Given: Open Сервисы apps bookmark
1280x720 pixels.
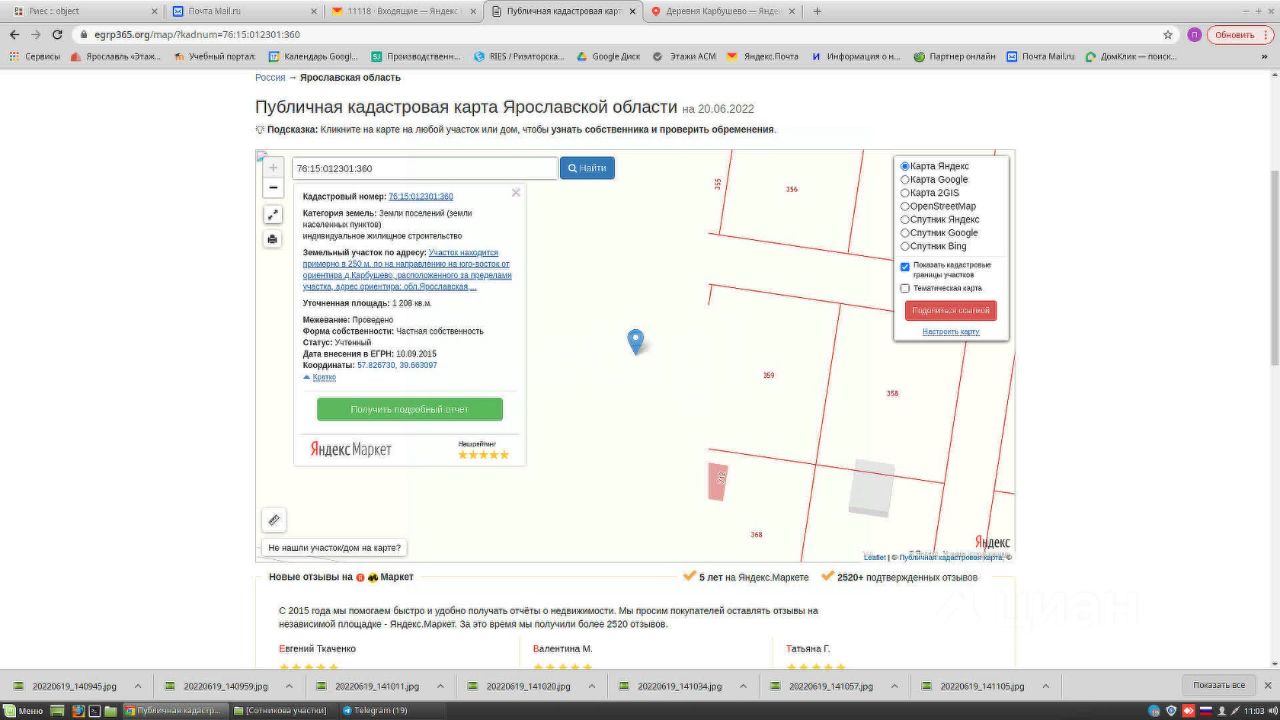Looking at the screenshot, I should (35, 56).
